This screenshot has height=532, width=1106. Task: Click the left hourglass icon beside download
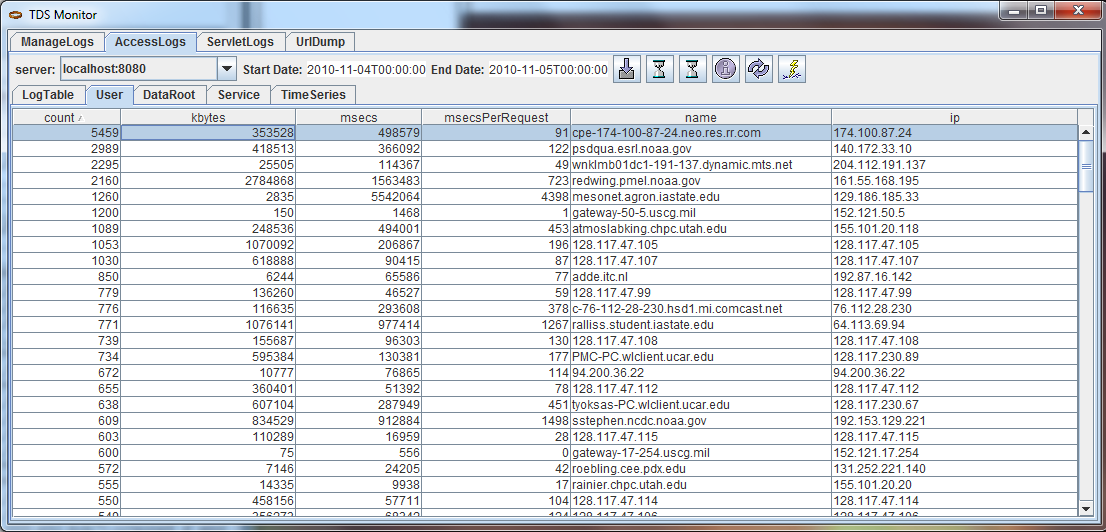click(659, 69)
